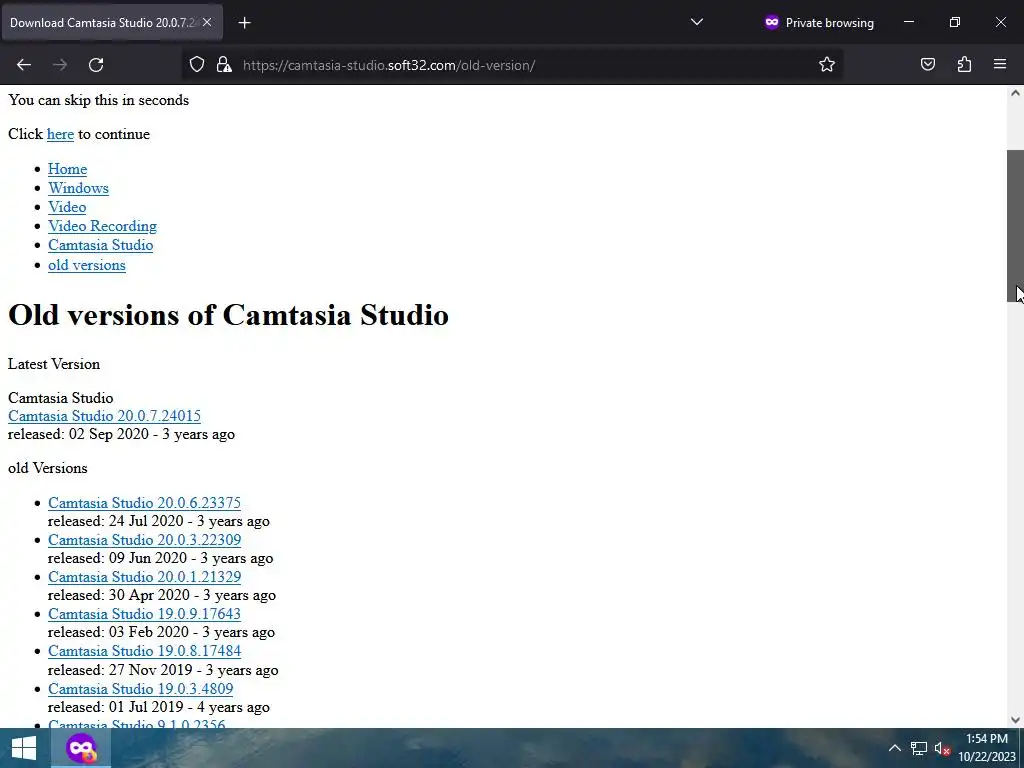Click the muted volume tray icon
1024x768 pixels.
point(942,748)
